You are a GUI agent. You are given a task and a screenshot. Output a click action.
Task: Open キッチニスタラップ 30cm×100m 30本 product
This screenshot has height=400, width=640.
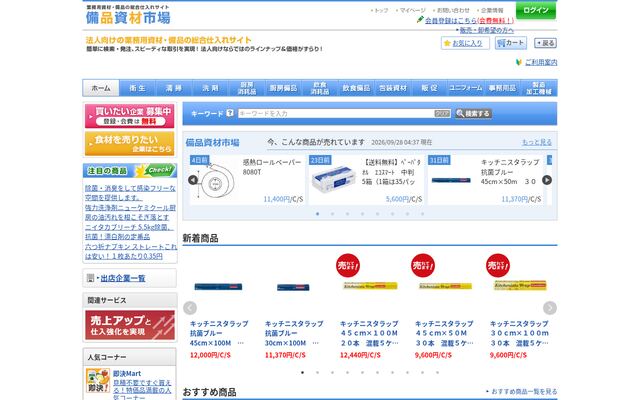(519, 333)
